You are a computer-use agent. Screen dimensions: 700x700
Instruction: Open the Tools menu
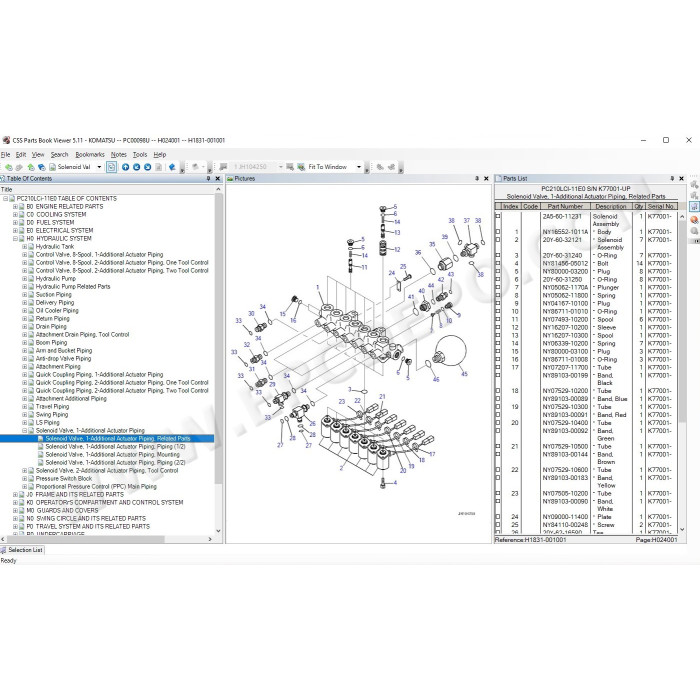tap(140, 154)
